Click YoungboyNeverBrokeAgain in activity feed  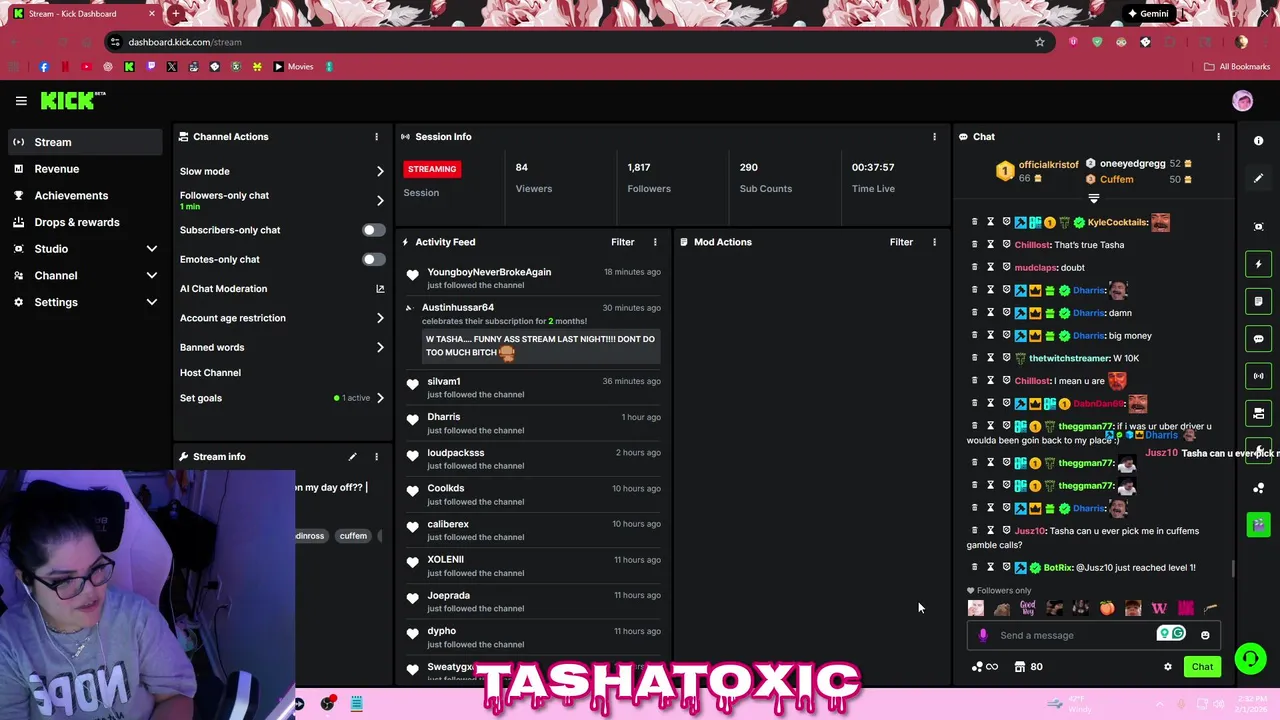[489, 272]
